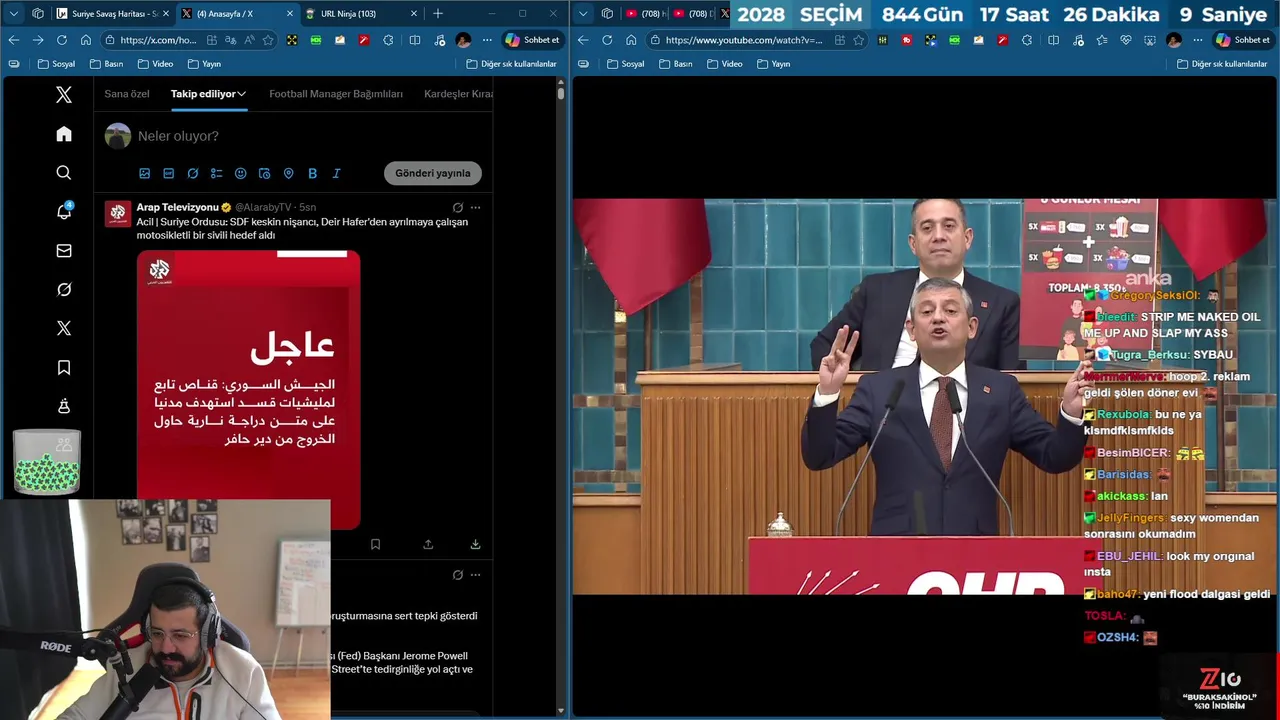
Task: Open X home from the sidebar
Action: pyautogui.click(x=64, y=134)
